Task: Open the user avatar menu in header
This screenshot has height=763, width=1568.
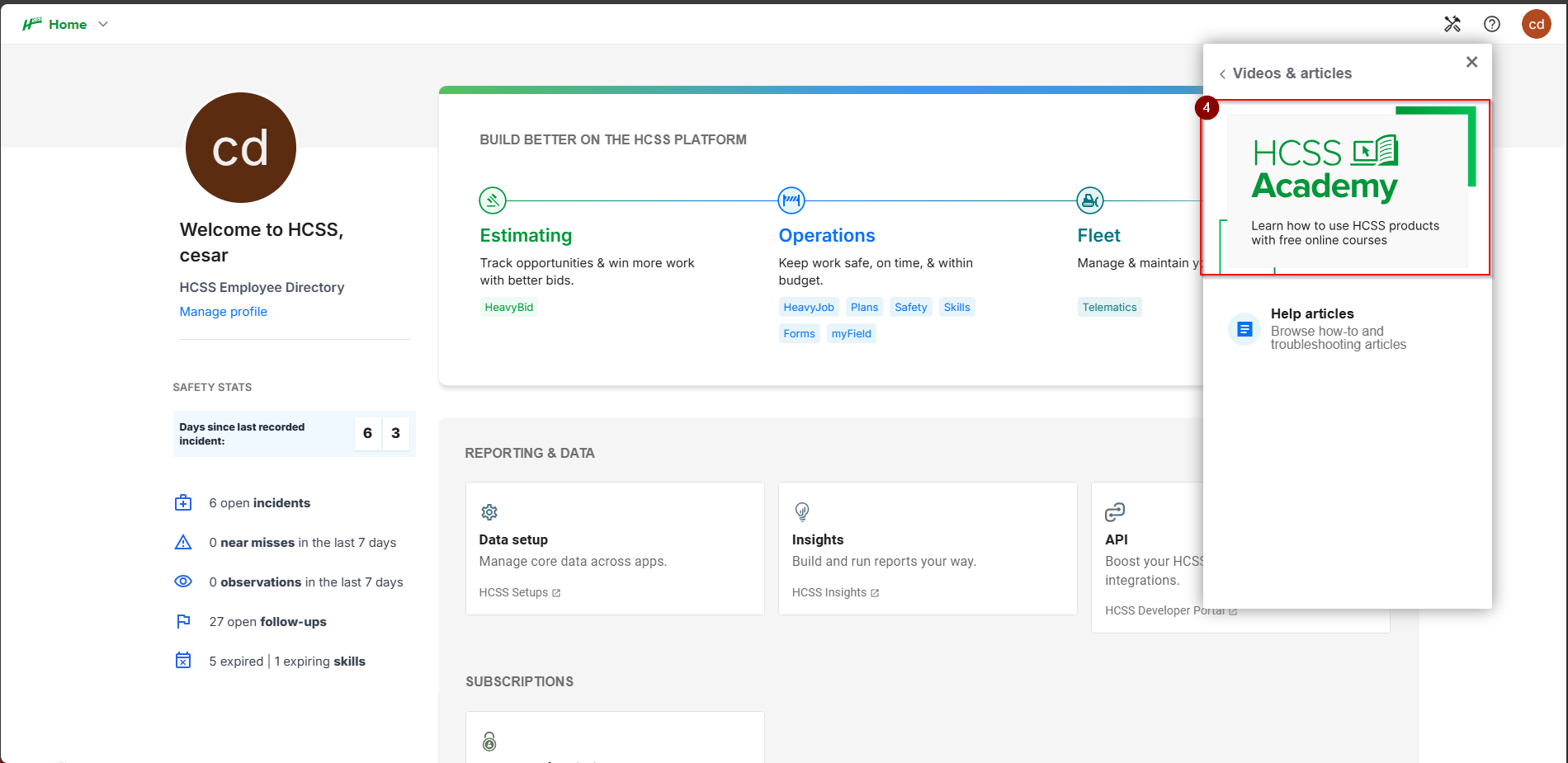Action: (x=1536, y=24)
